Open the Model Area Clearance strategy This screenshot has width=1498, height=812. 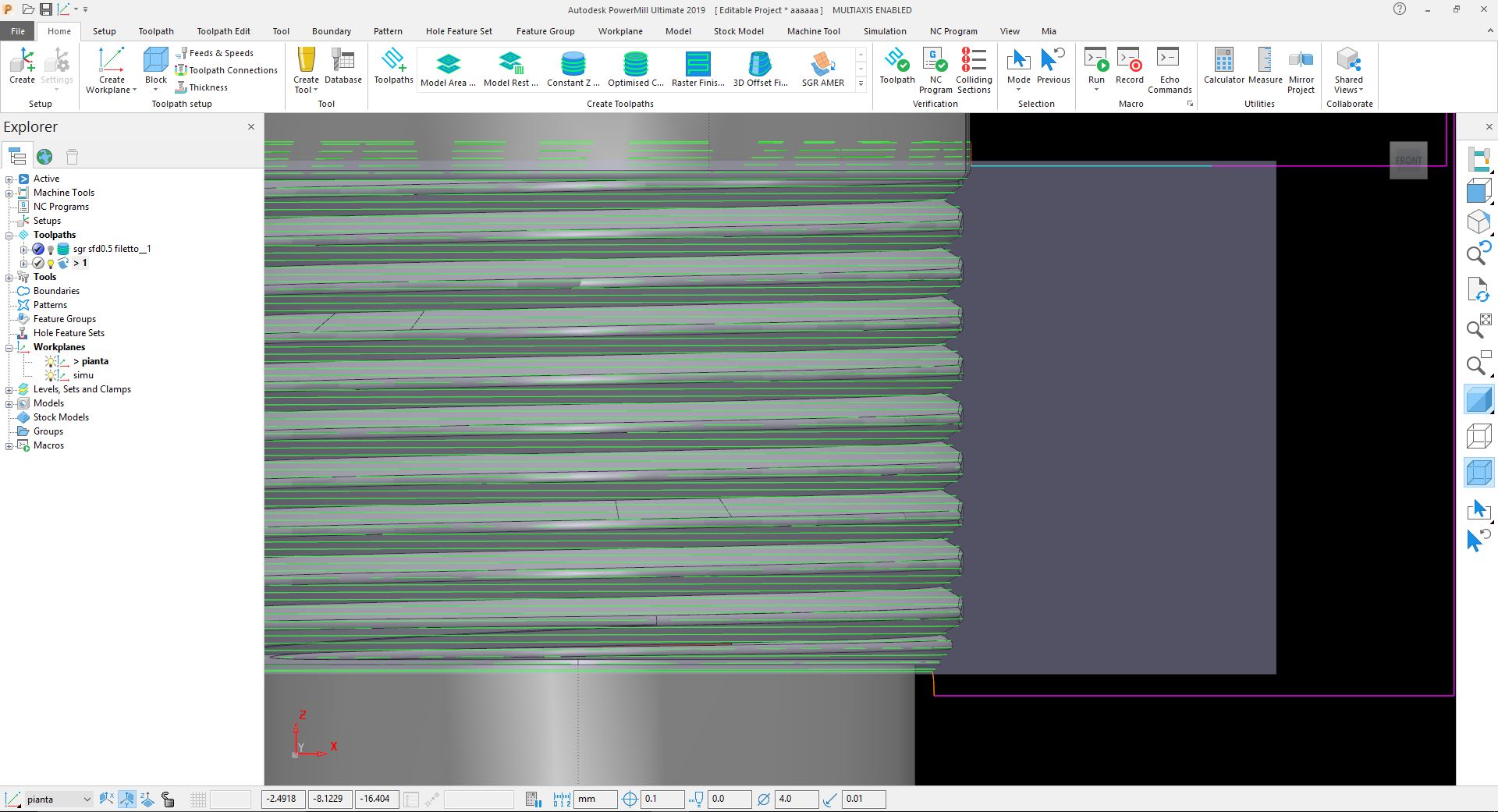click(x=447, y=66)
